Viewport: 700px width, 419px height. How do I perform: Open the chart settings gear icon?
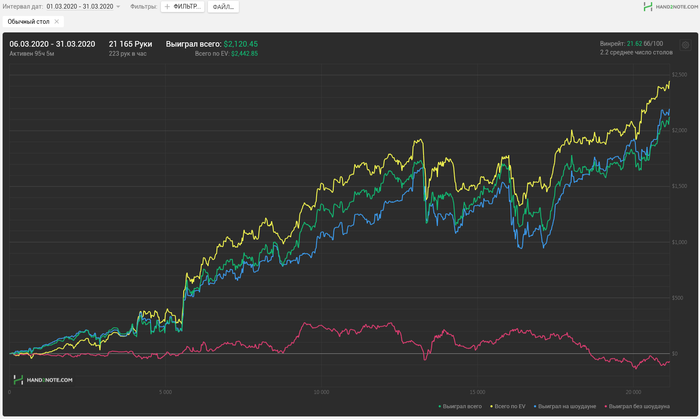(685, 45)
